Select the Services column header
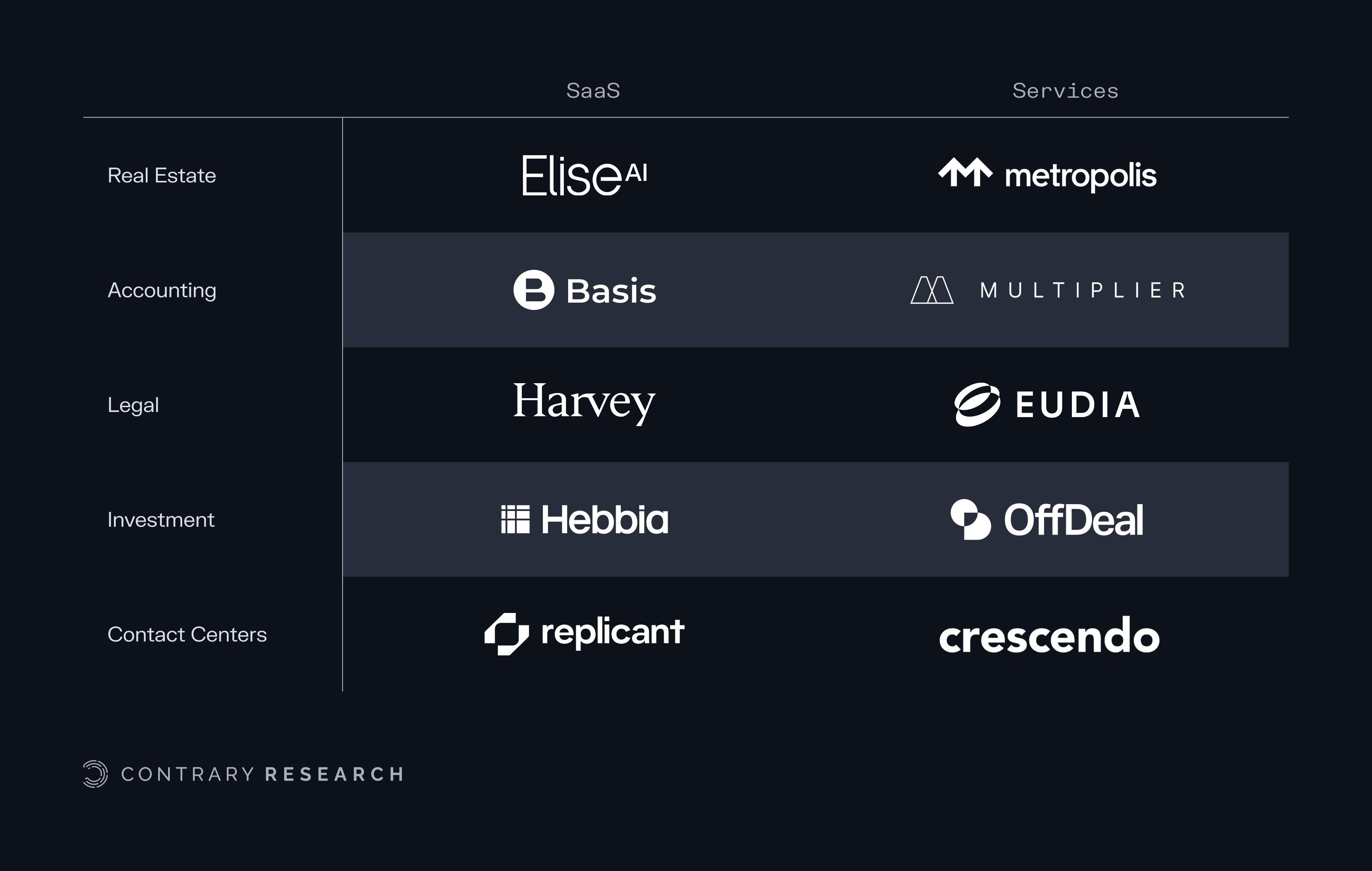The height and width of the screenshot is (871, 1372). (1065, 91)
